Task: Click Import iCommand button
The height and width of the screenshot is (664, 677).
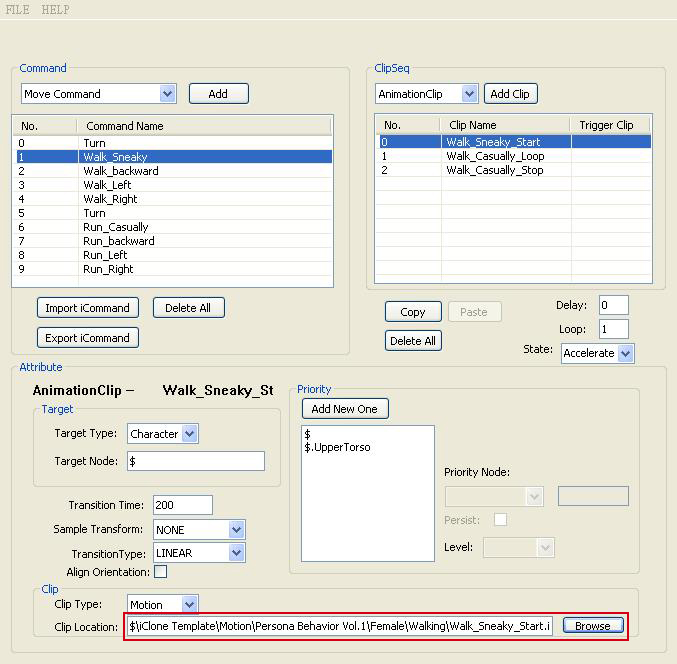Action: tap(88, 308)
